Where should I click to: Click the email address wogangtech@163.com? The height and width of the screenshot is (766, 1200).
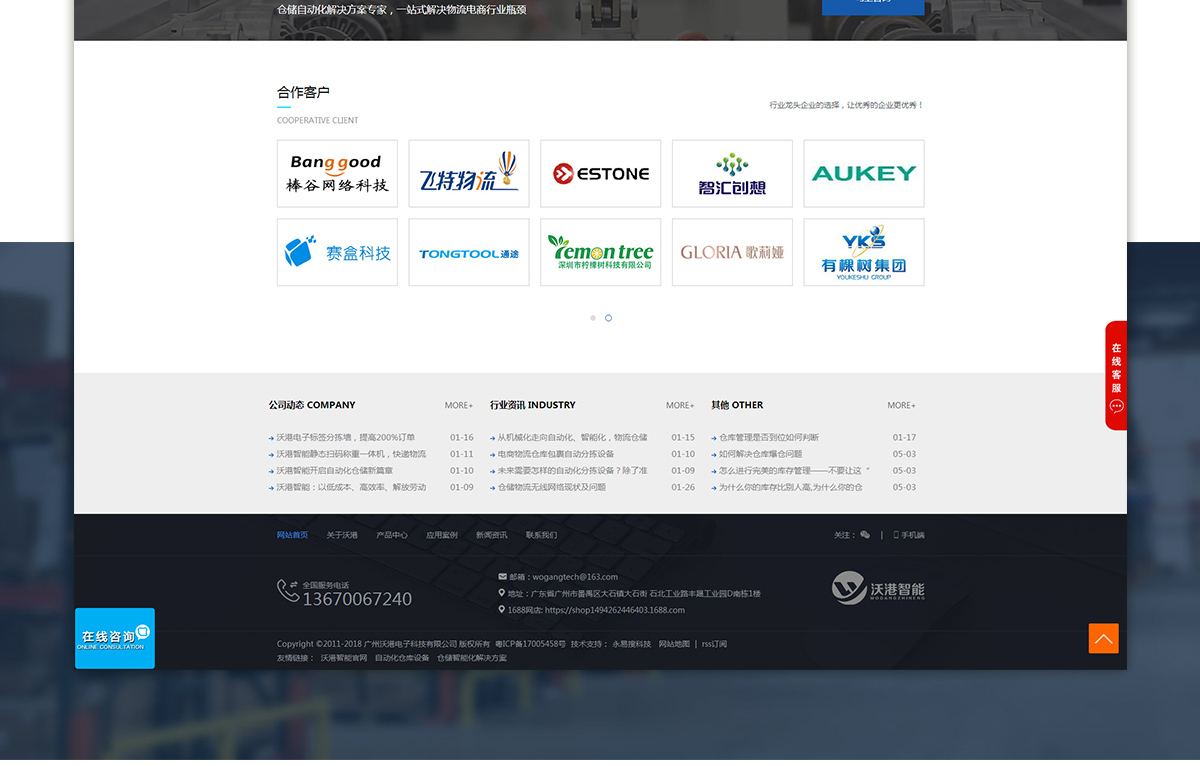point(575,577)
